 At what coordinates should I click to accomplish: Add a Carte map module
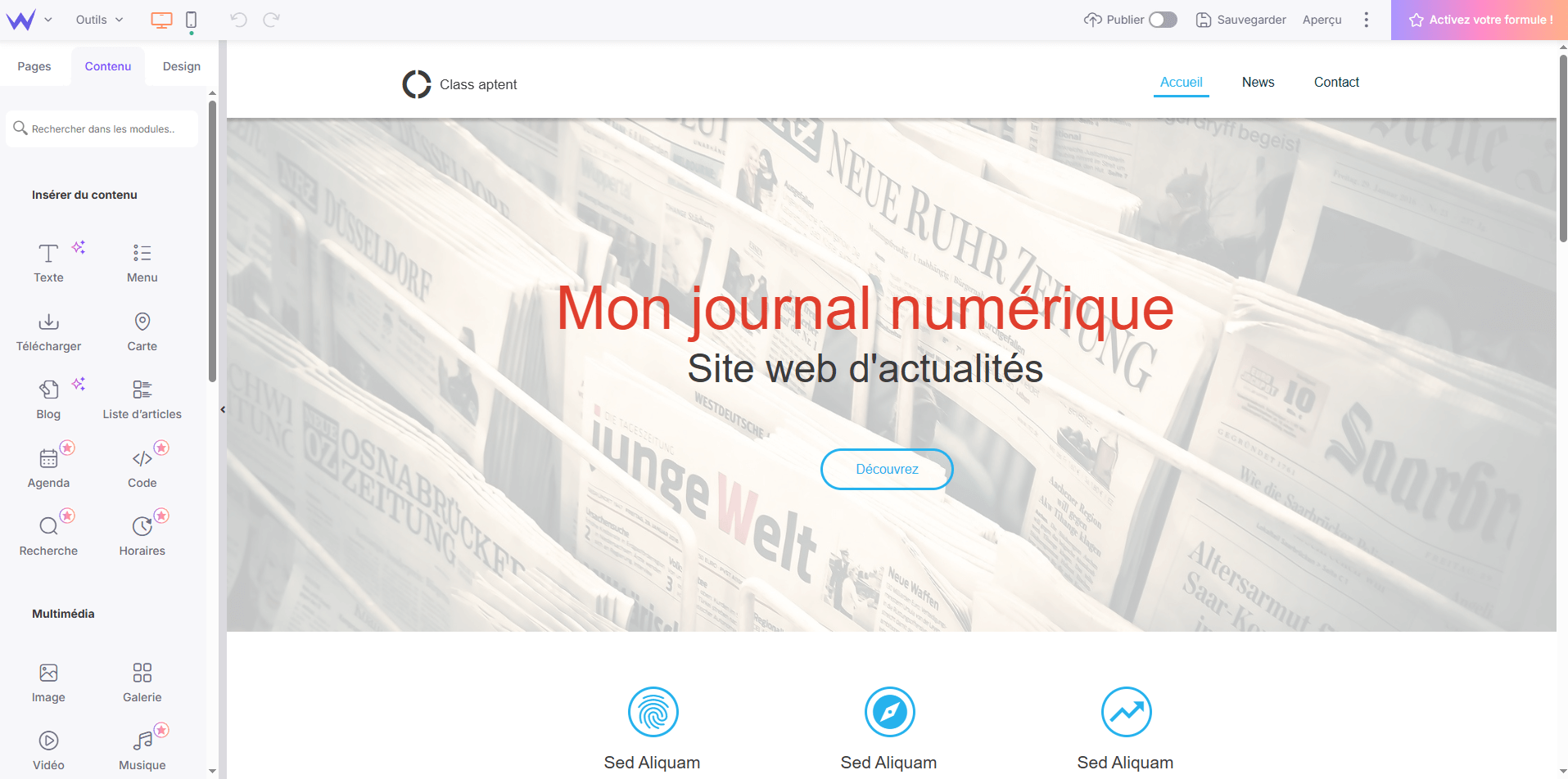pos(142,331)
